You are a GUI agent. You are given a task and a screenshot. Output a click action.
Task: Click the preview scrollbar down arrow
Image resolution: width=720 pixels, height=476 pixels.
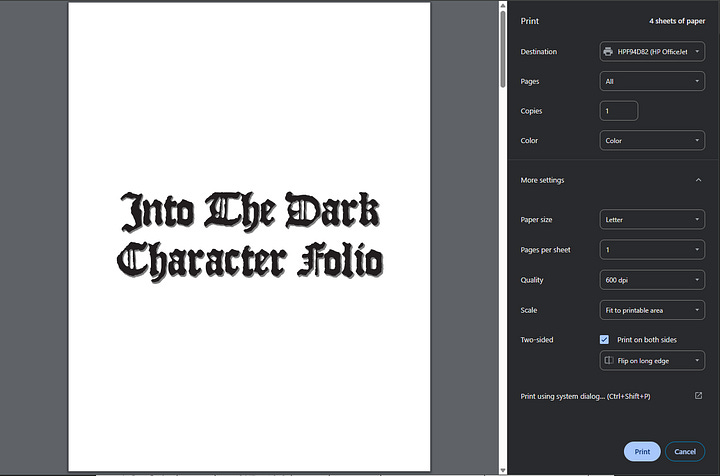point(503,470)
